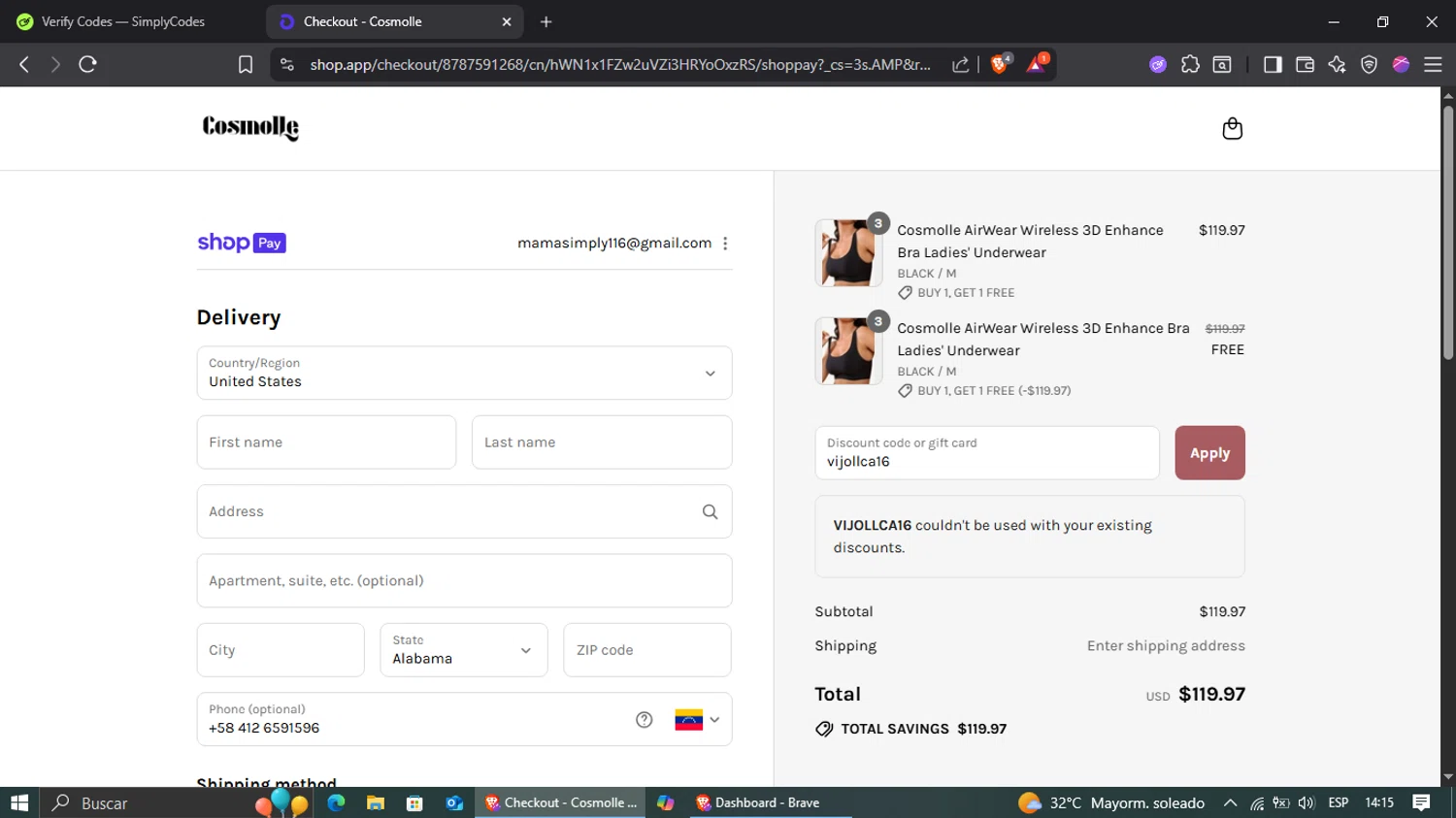
Task: Click phone number help question-mark icon
Action: tap(644, 719)
